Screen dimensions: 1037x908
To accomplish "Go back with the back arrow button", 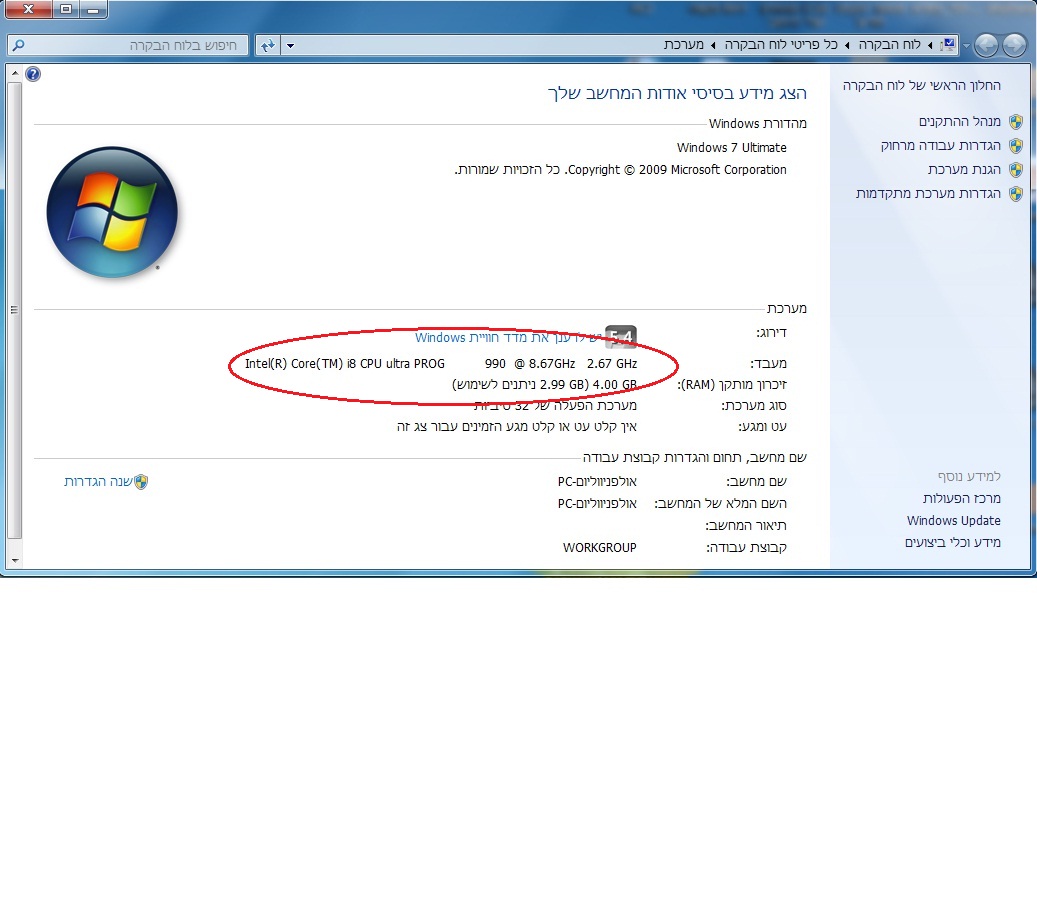I will (x=1013, y=45).
